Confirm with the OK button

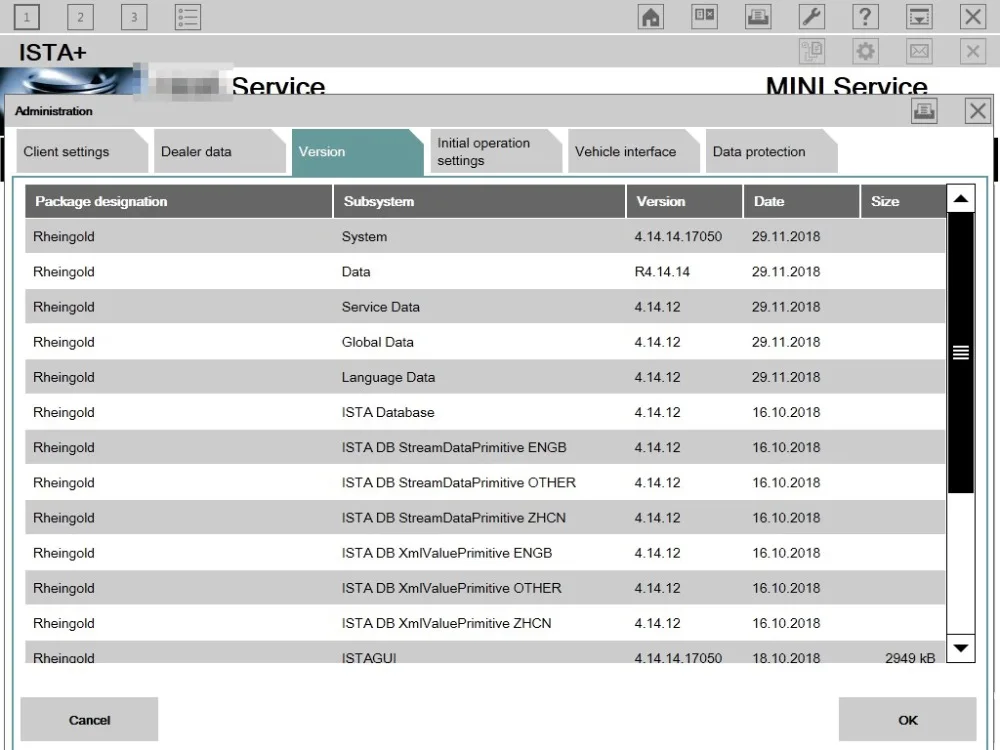coord(908,719)
